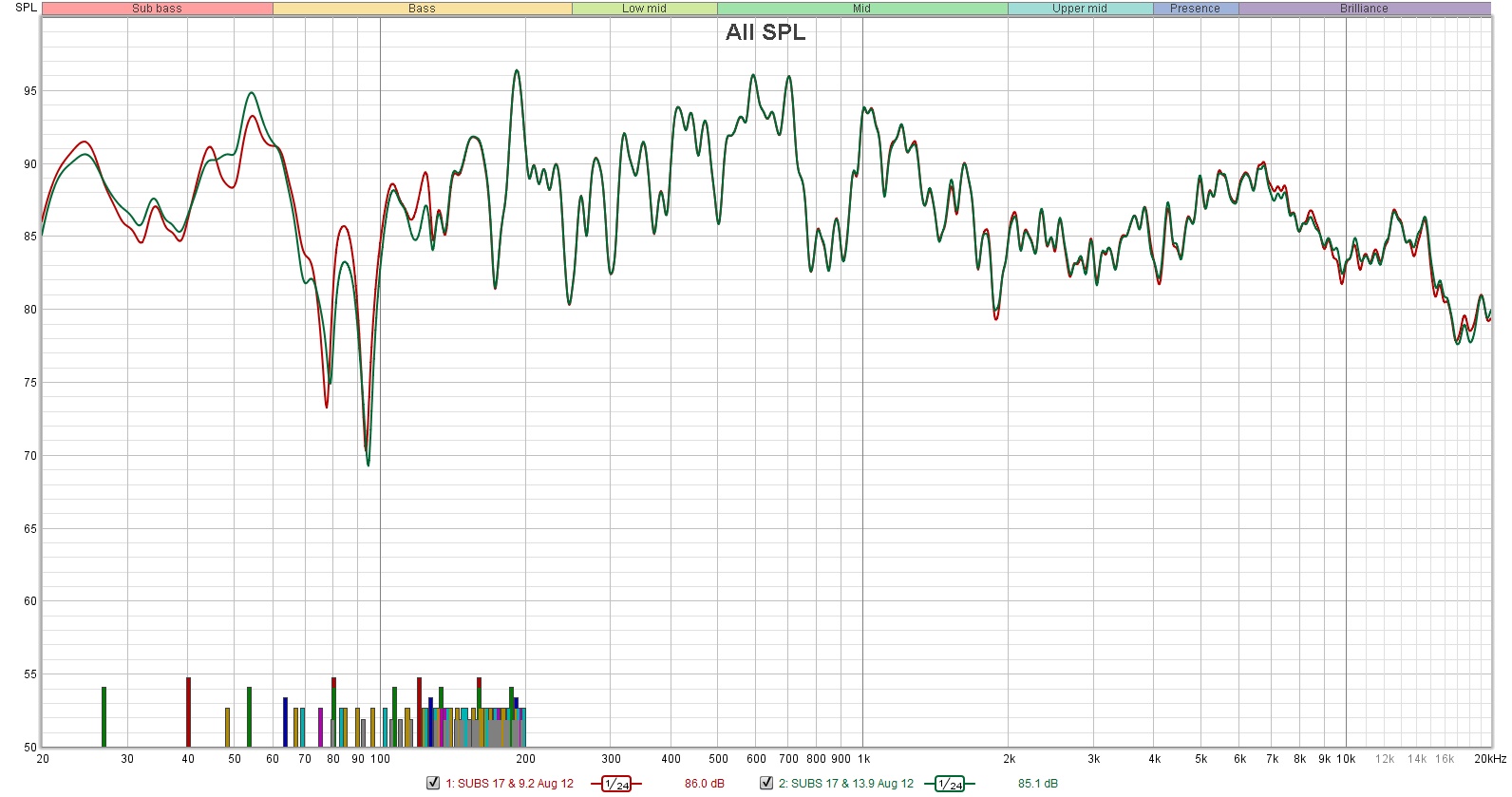This screenshot has width=1512, height=797.
Task: Click the 2k frequency axis label
Action: (x=1009, y=759)
